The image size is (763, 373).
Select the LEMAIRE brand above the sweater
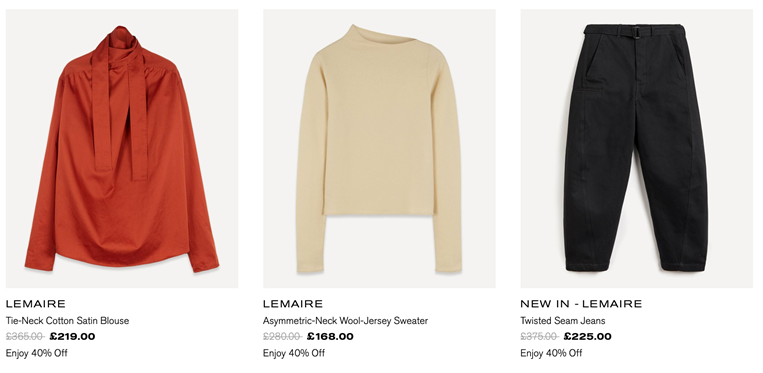coord(293,304)
